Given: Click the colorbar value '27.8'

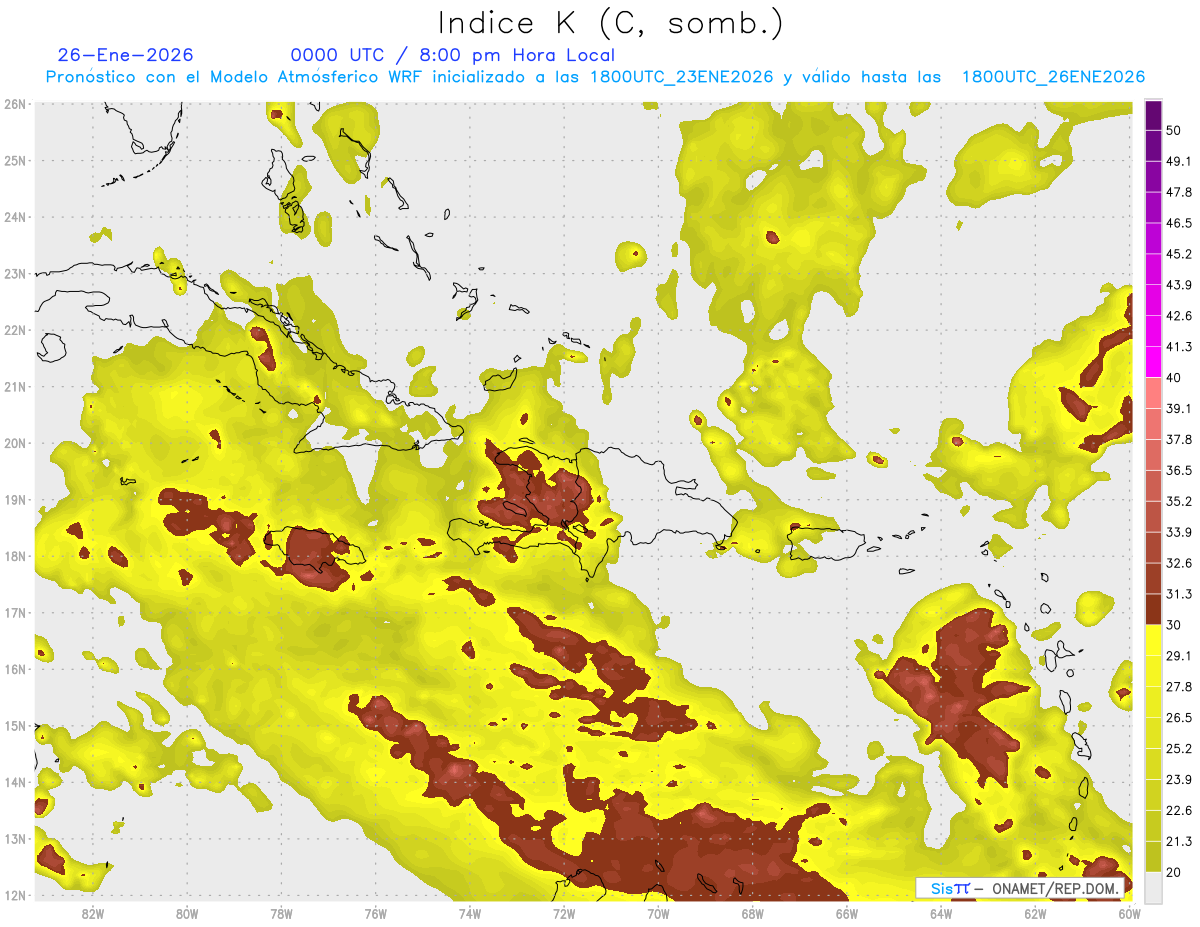Looking at the screenshot, I should click(x=1178, y=687).
